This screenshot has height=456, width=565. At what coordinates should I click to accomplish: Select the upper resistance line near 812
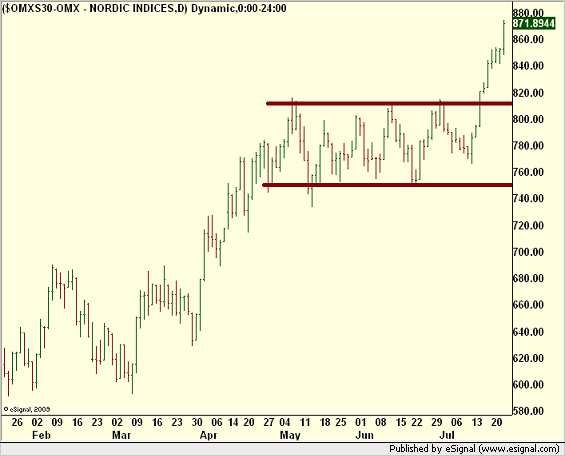[x=388, y=104]
